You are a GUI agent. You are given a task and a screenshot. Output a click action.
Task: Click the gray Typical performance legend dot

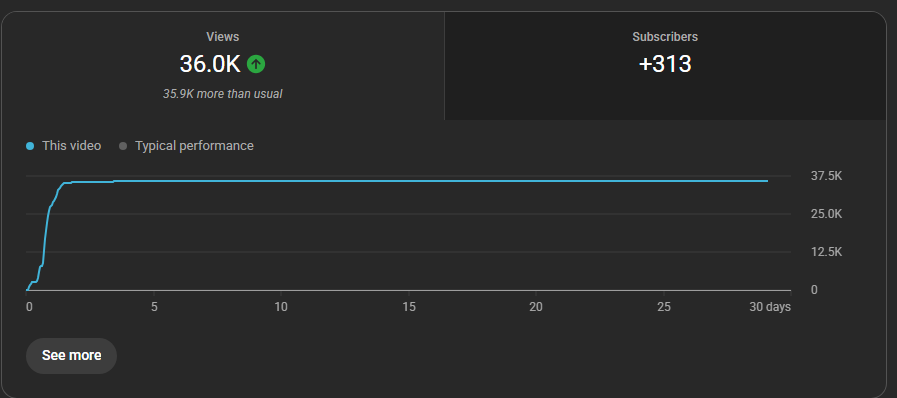[x=122, y=146]
